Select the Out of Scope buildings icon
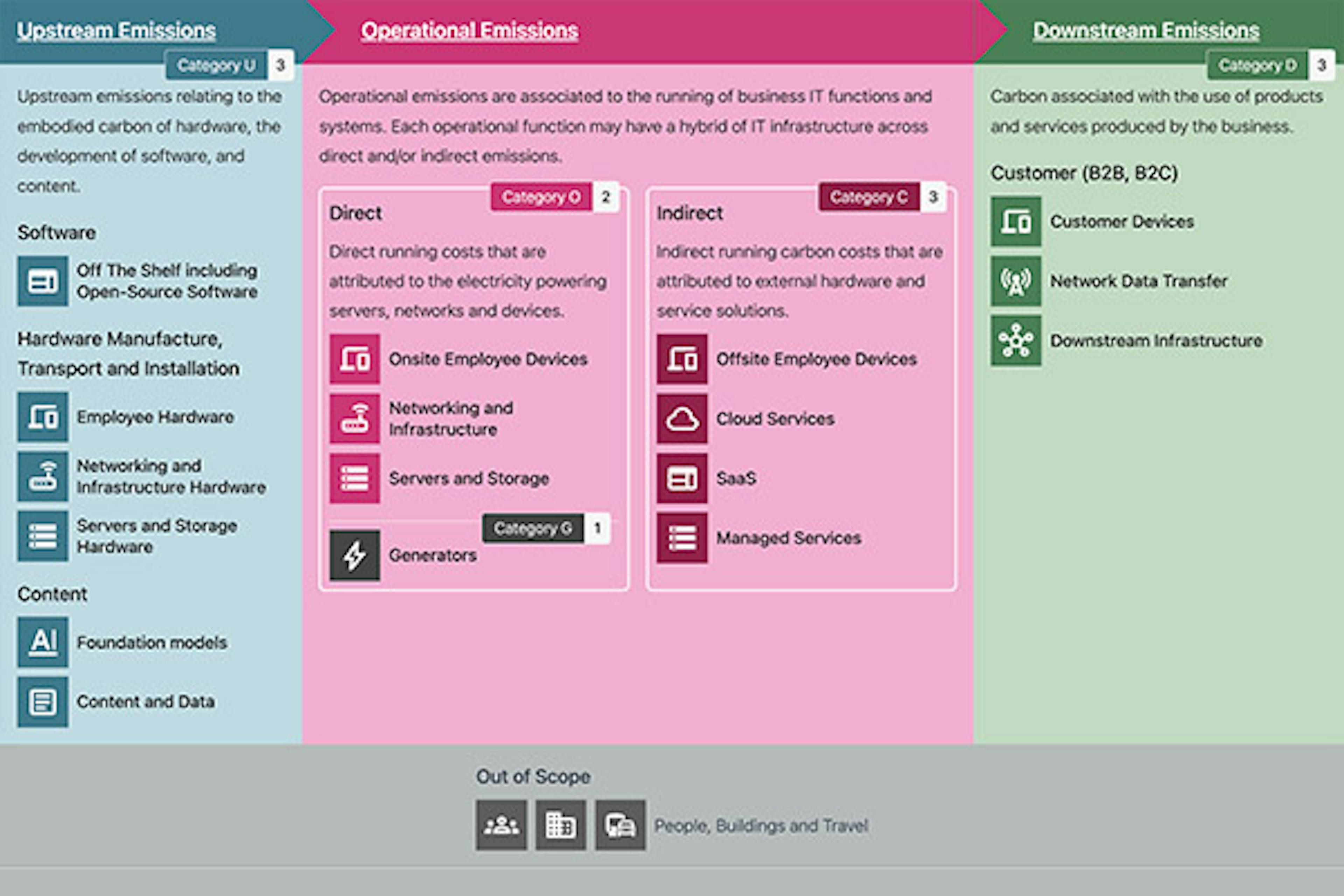The height and width of the screenshot is (896, 1344). coord(561,825)
